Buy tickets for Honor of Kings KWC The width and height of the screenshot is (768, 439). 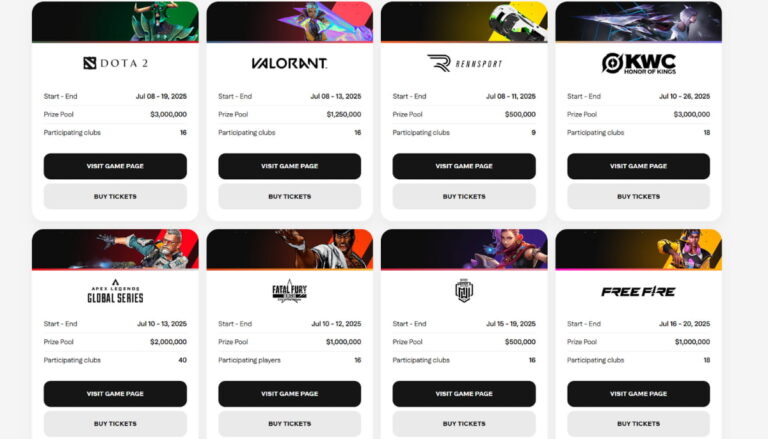pyautogui.click(x=638, y=196)
